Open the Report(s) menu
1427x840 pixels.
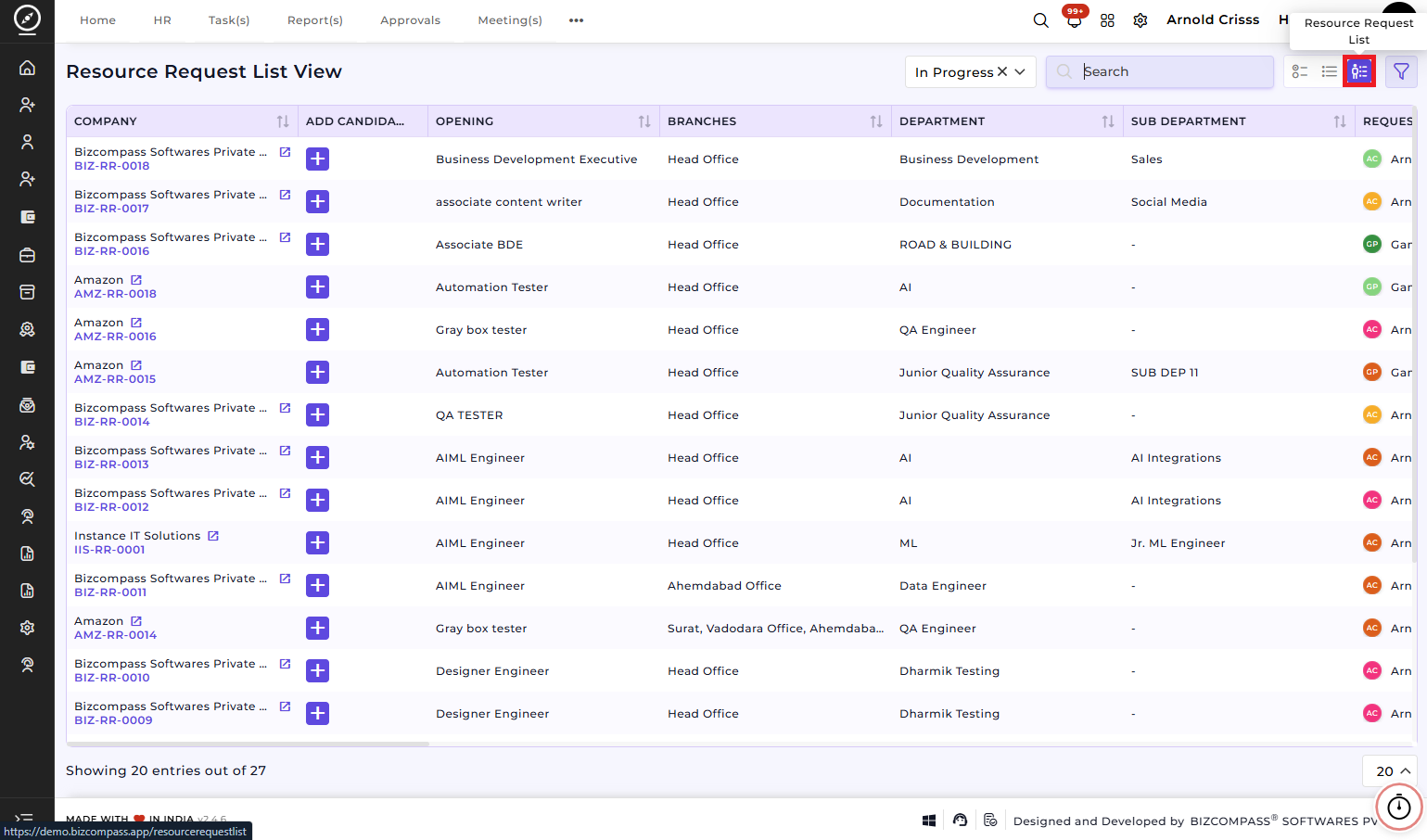(315, 20)
